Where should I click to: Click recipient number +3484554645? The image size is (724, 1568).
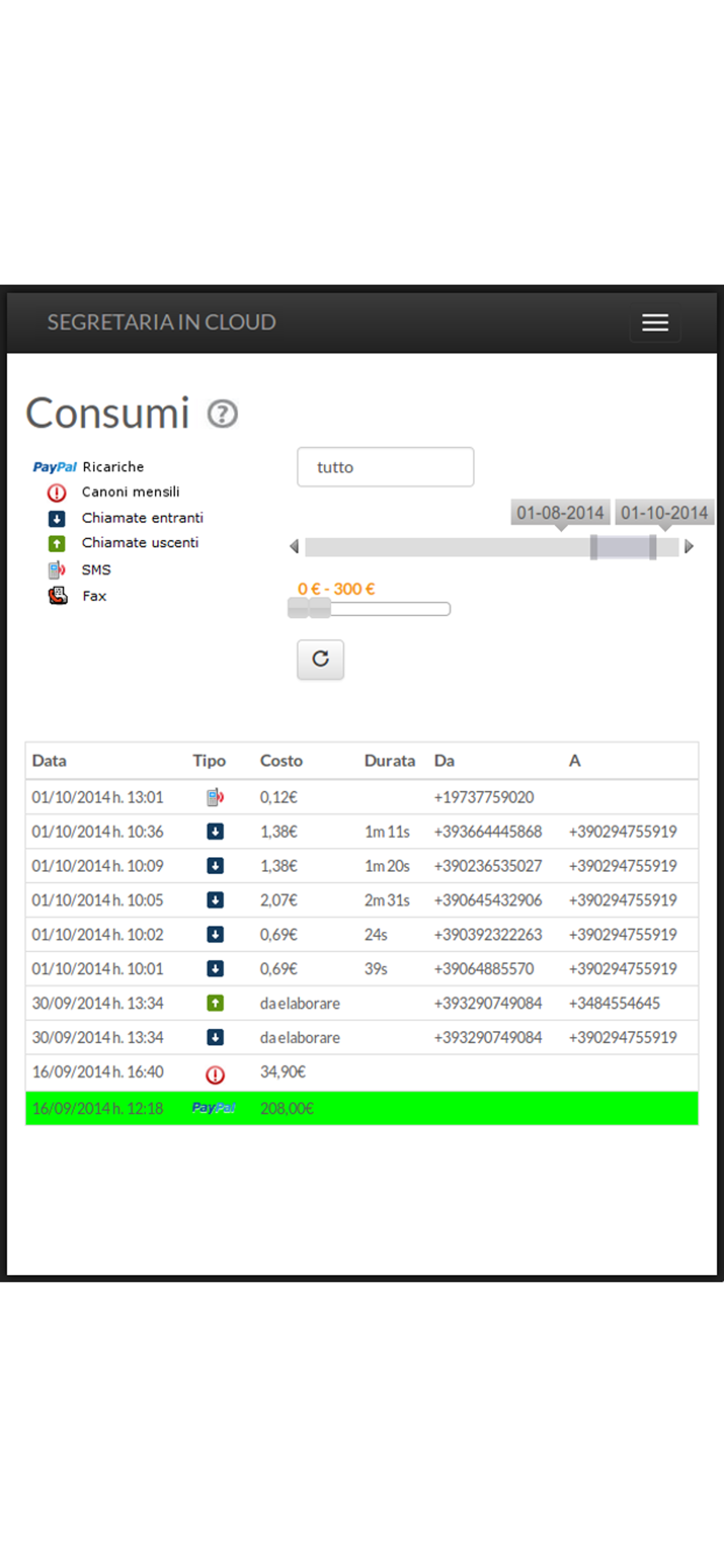(614, 1003)
